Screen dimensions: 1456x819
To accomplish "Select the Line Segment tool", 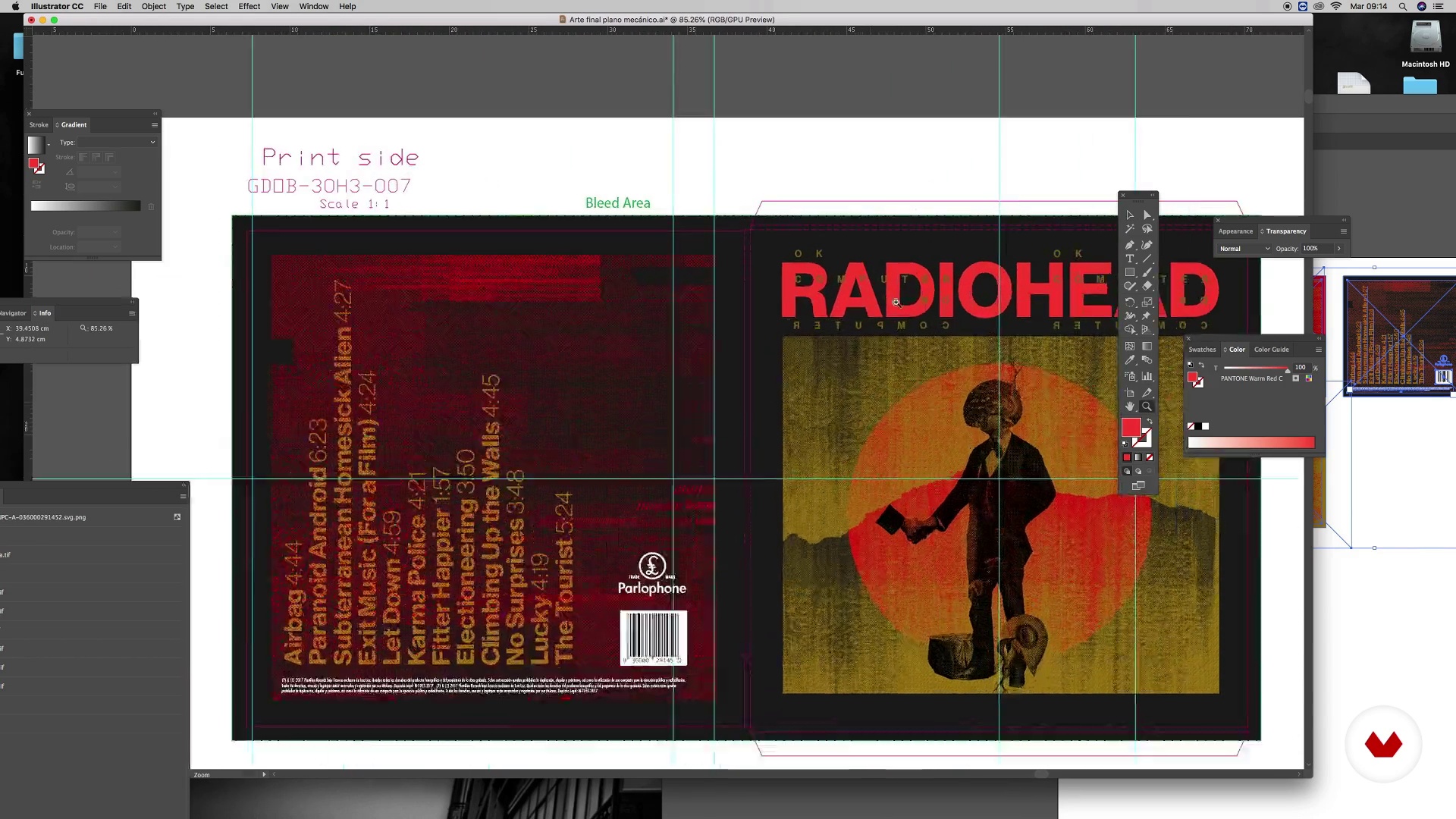I will (1147, 259).
